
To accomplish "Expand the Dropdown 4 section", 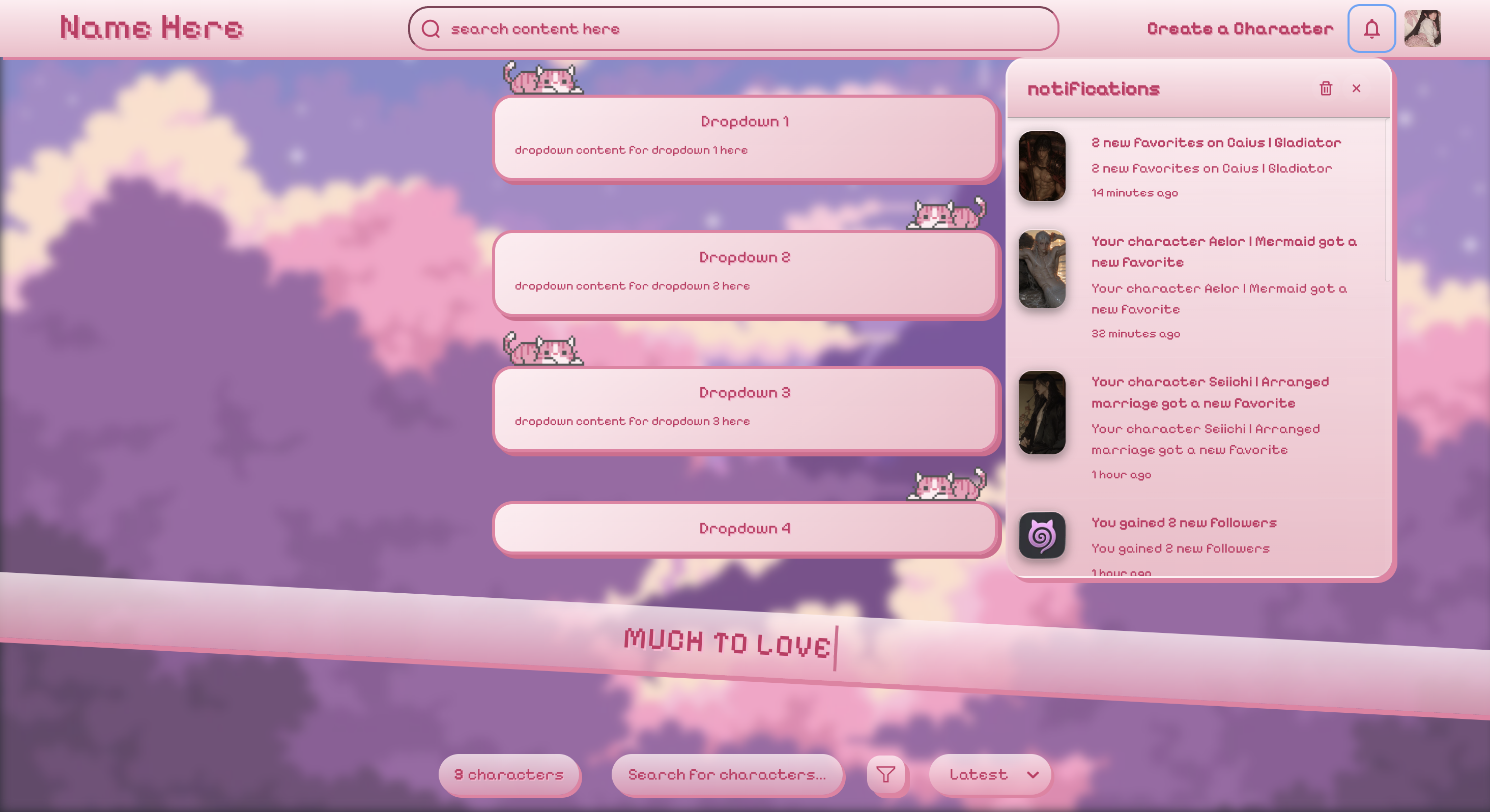I will click(744, 528).
